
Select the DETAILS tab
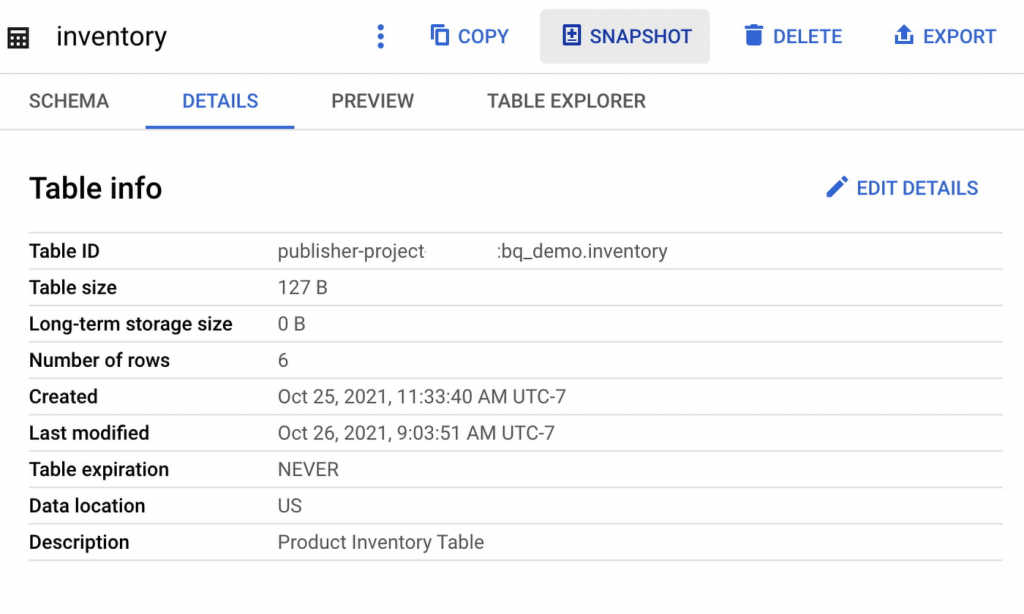click(x=220, y=101)
